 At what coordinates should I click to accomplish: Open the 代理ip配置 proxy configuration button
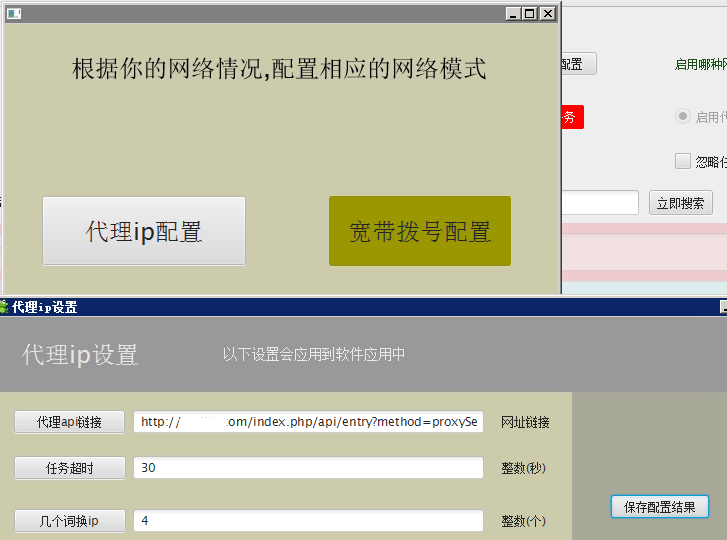(144, 231)
